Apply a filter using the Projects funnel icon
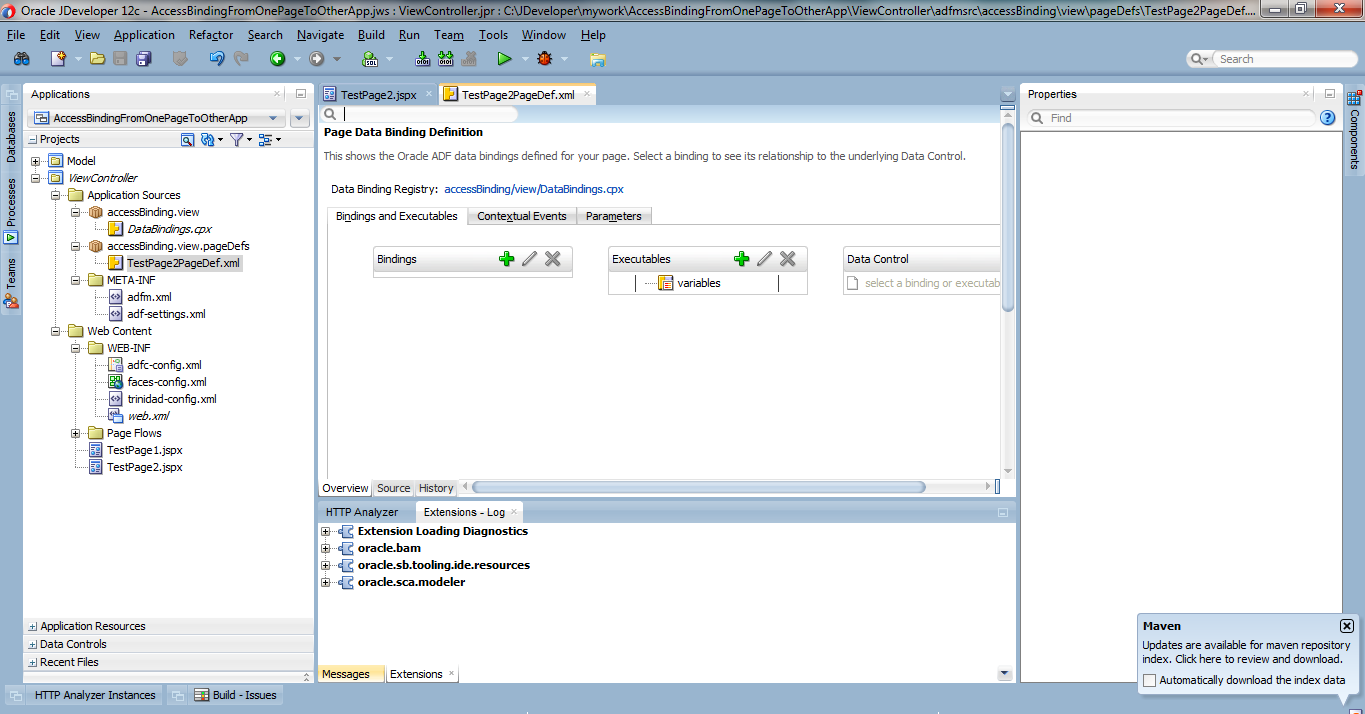1365x714 pixels. tap(237, 140)
